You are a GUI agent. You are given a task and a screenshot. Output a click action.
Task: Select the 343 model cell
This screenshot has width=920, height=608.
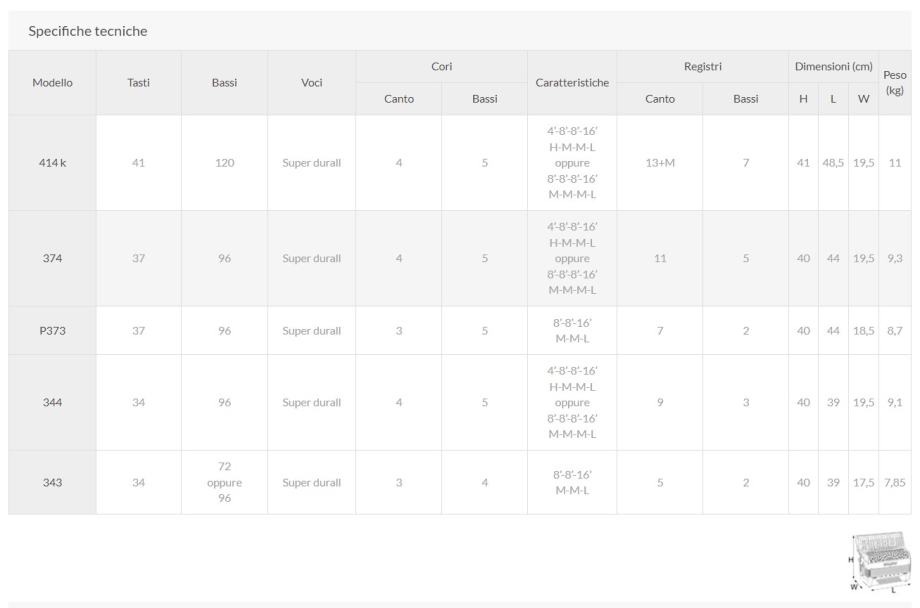tap(52, 483)
